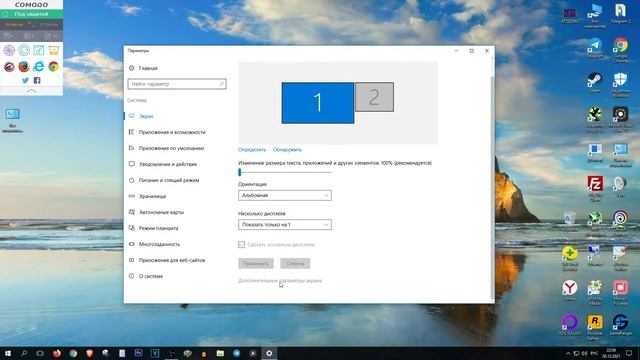Click the taskbar search magnifier icon
The image size is (640, 360).
(24, 353)
